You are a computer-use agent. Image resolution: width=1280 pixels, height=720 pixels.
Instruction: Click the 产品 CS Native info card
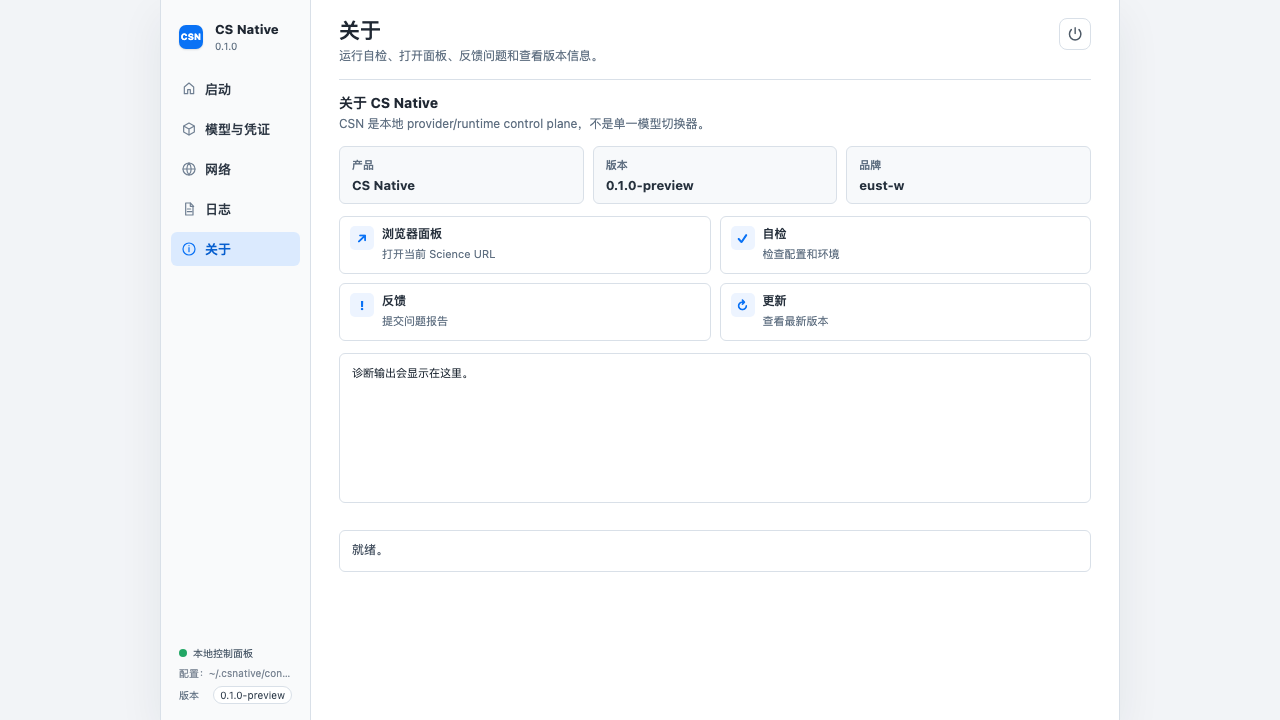click(x=461, y=175)
